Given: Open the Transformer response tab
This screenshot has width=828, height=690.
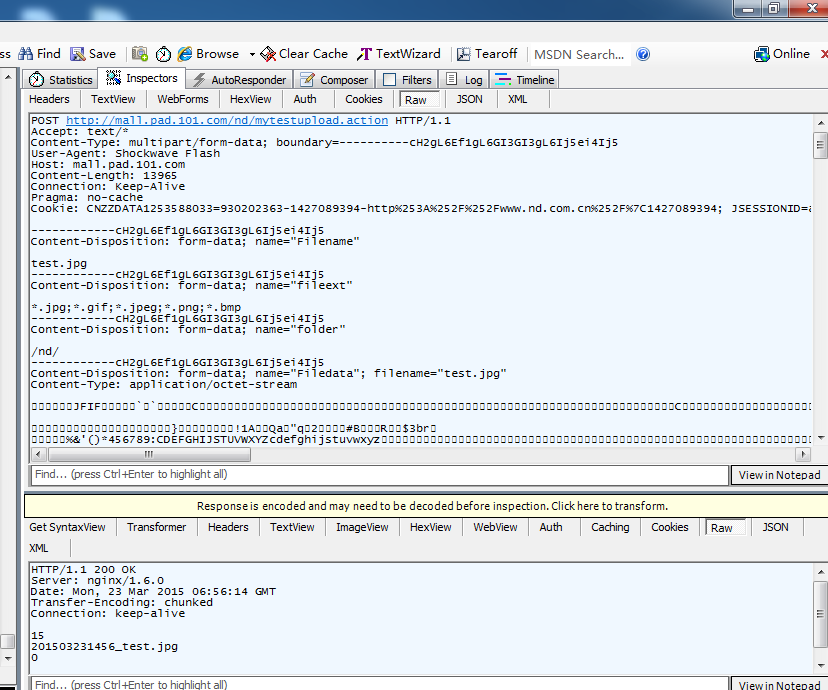Looking at the screenshot, I should [156, 527].
